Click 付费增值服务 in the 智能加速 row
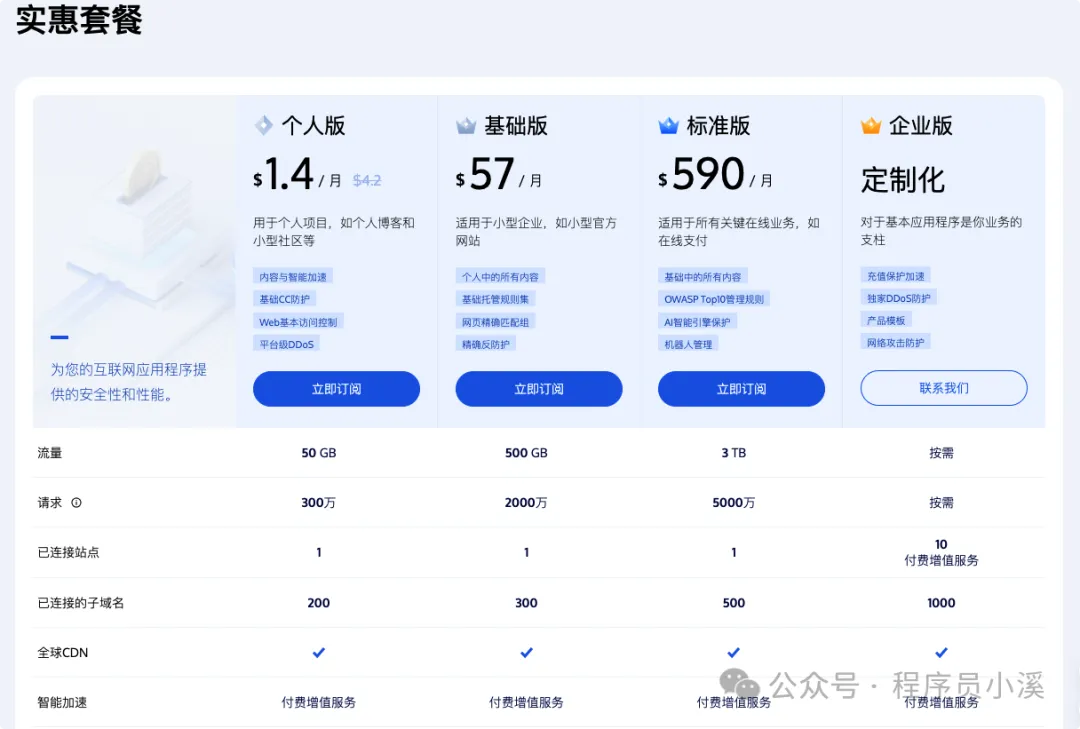The height and width of the screenshot is (729, 1080). coord(318,702)
